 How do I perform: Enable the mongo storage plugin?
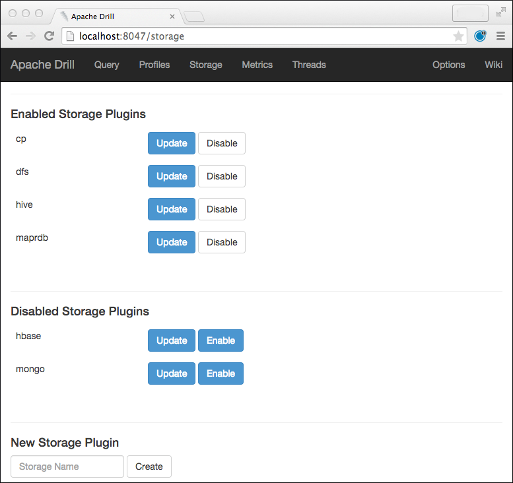[221, 374]
